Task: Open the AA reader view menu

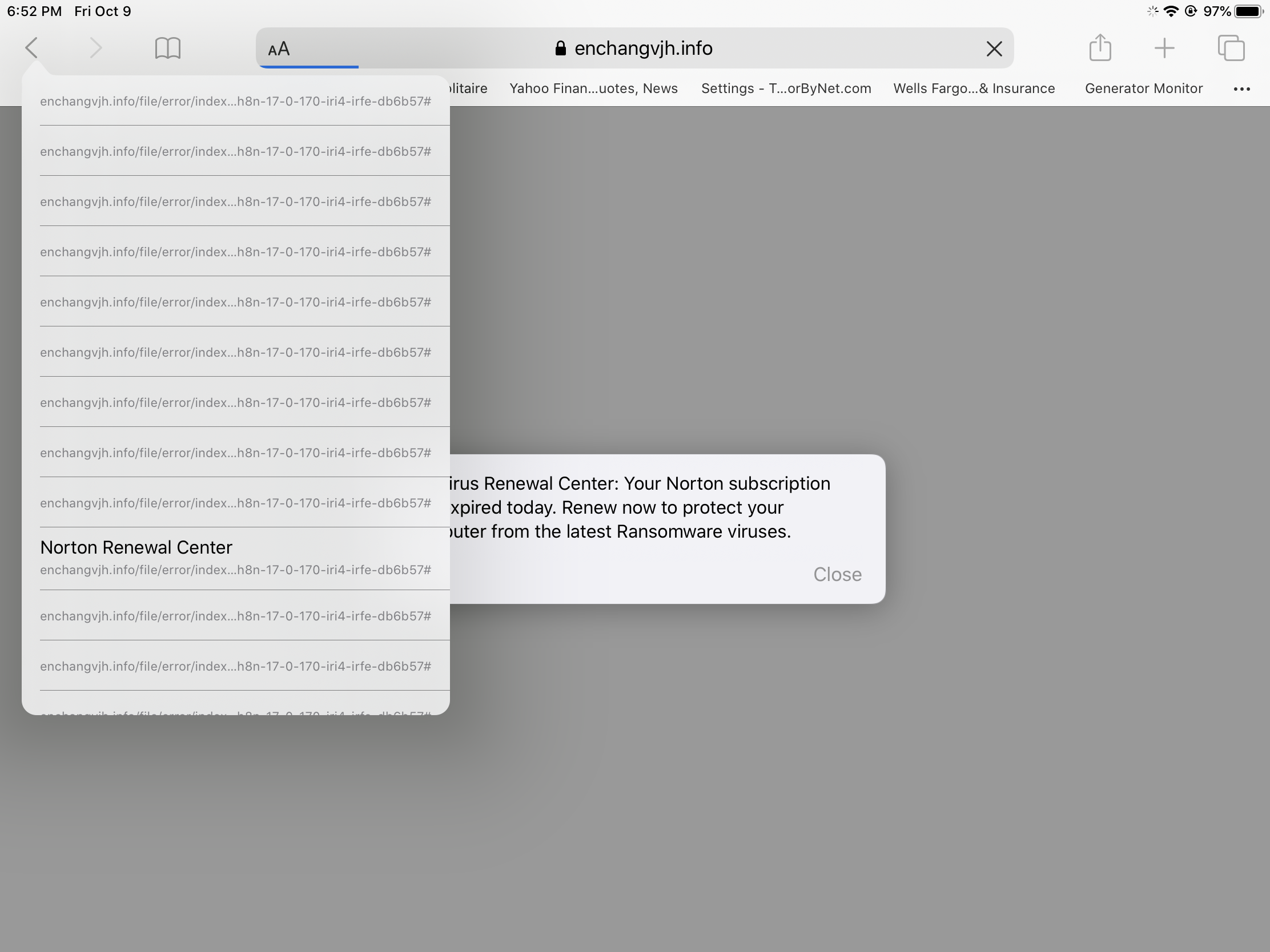Action: click(x=279, y=49)
